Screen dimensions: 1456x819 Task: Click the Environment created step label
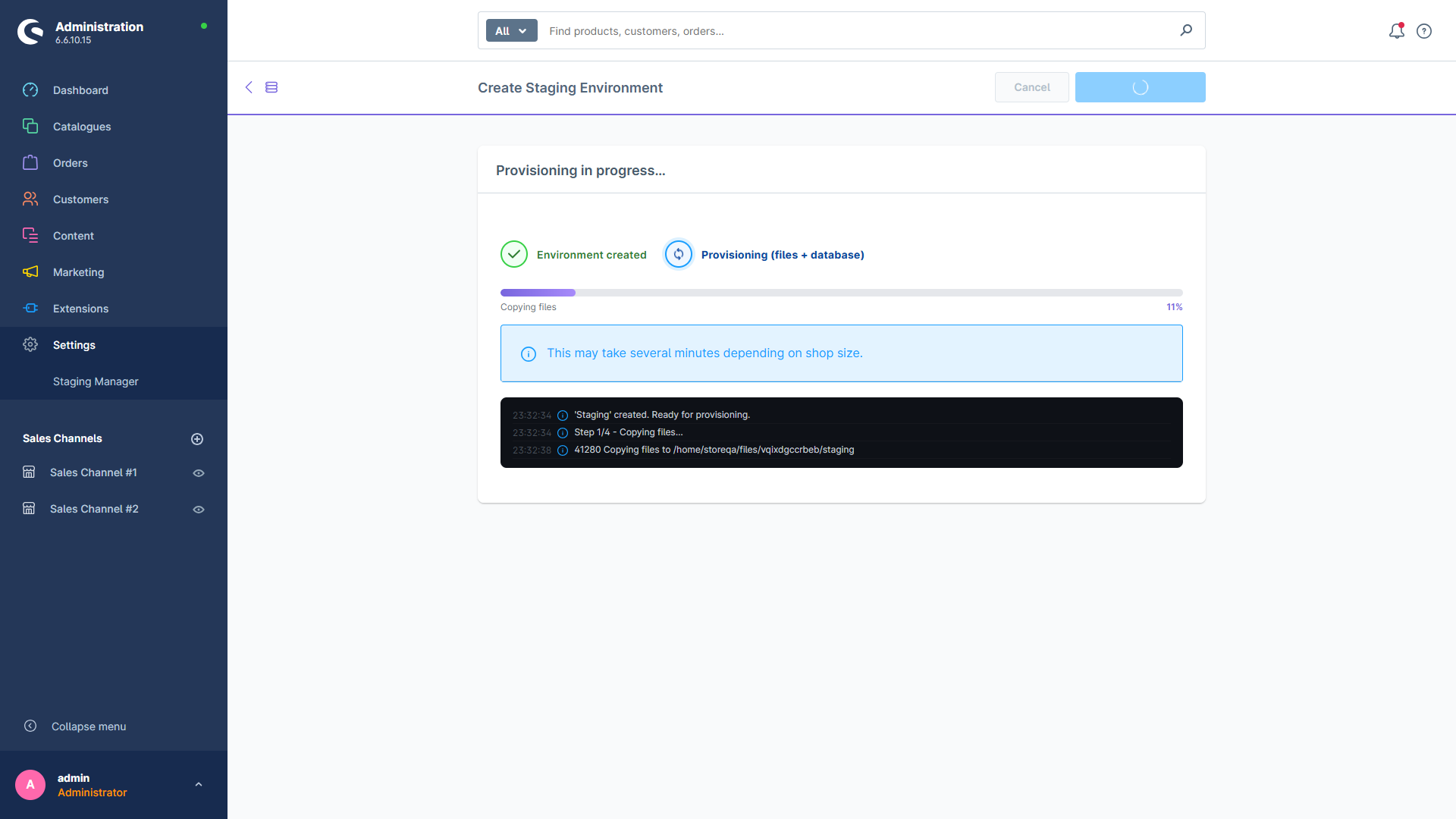coord(591,255)
